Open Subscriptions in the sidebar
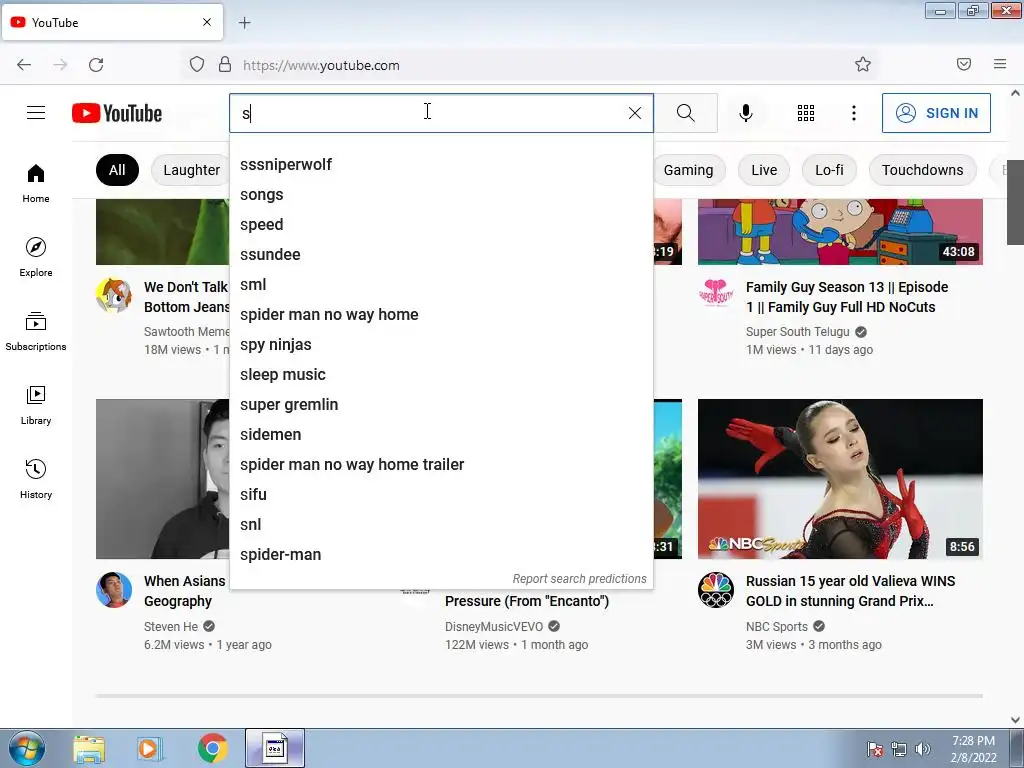1024x768 pixels. pyautogui.click(x=36, y=331)
